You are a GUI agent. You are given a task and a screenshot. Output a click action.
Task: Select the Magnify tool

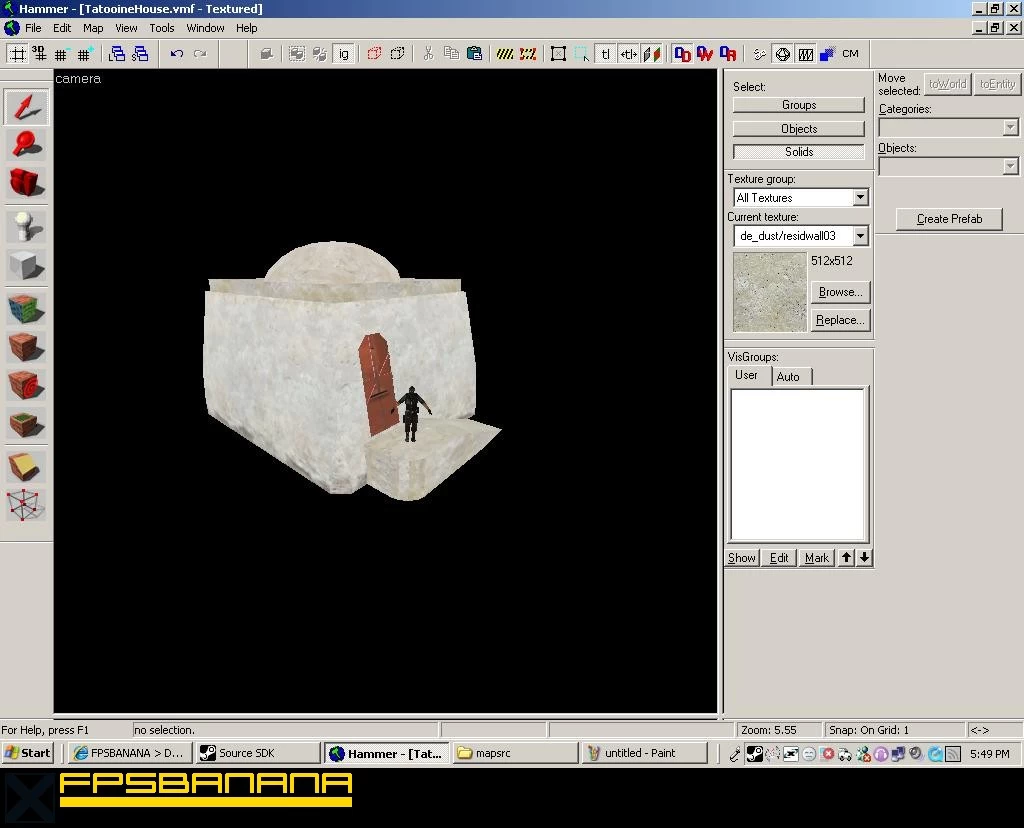click(26, 144)
